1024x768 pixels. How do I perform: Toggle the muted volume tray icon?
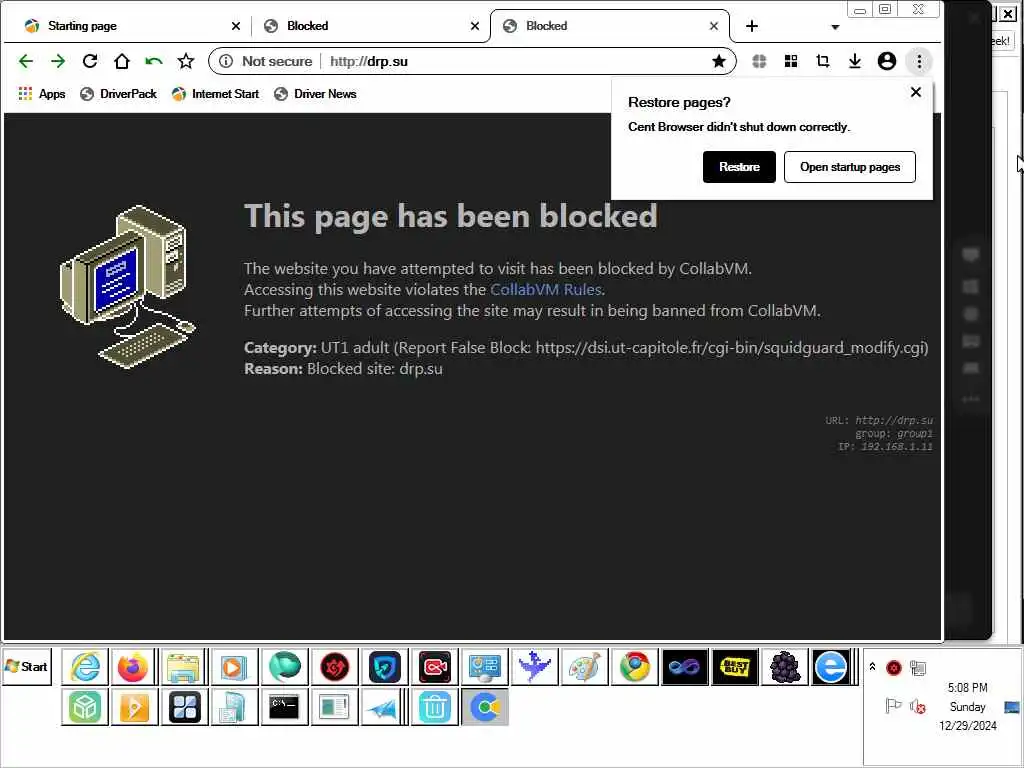click(918, 707)
